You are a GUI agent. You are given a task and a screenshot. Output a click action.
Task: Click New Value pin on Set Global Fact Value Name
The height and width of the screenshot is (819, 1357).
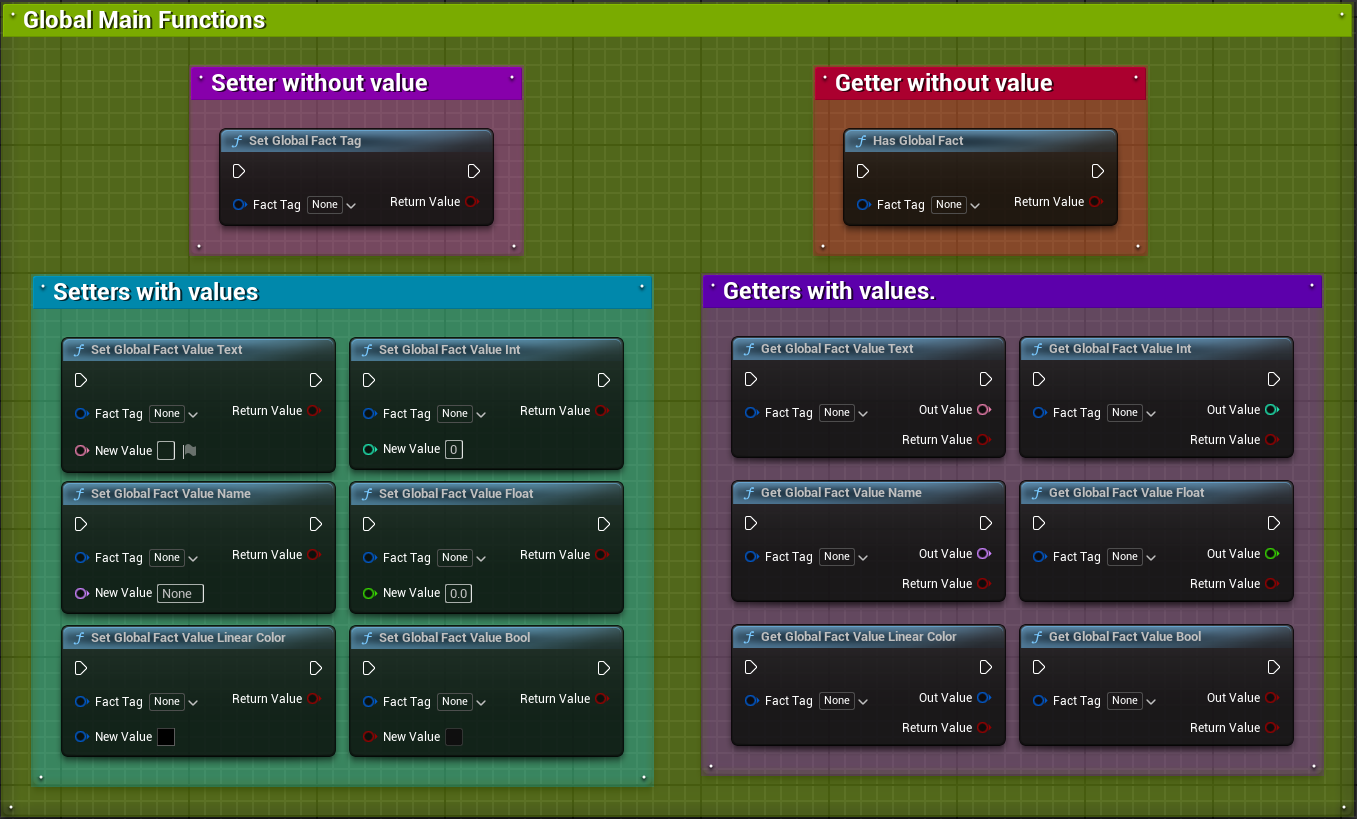(x=81, y=594)
